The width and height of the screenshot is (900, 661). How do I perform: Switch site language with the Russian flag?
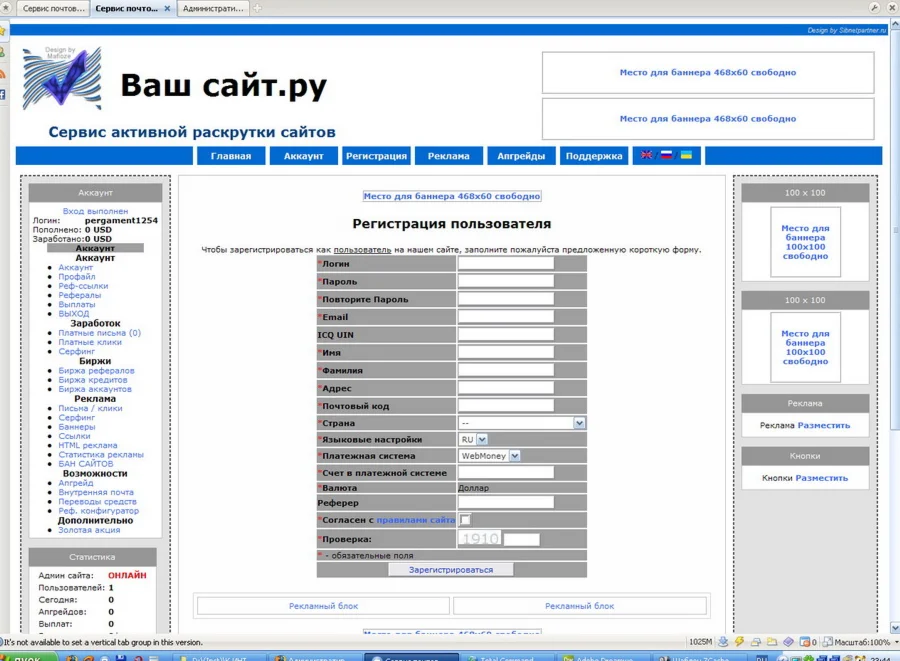(x=666, y=155)
